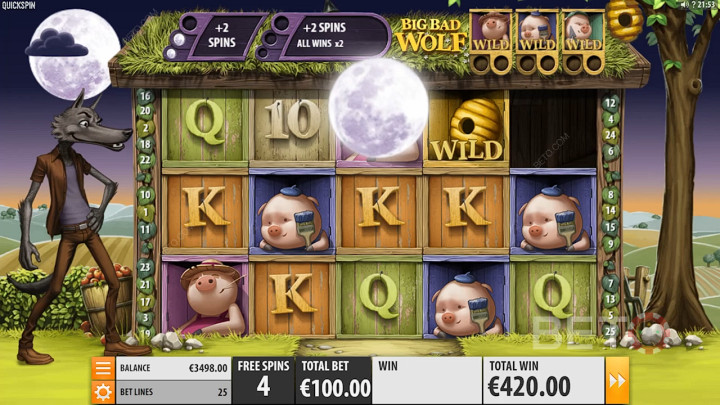Image resolution: width=720 pixels, height=405 pixels.
Task: Click bet line number 16 marker
Action: tap(145, 96)
